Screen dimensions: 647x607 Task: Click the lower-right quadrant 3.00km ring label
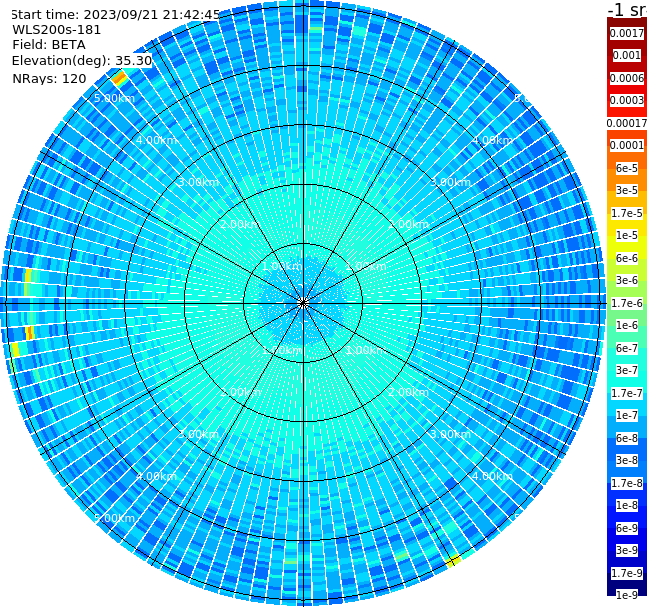(450, 434)
